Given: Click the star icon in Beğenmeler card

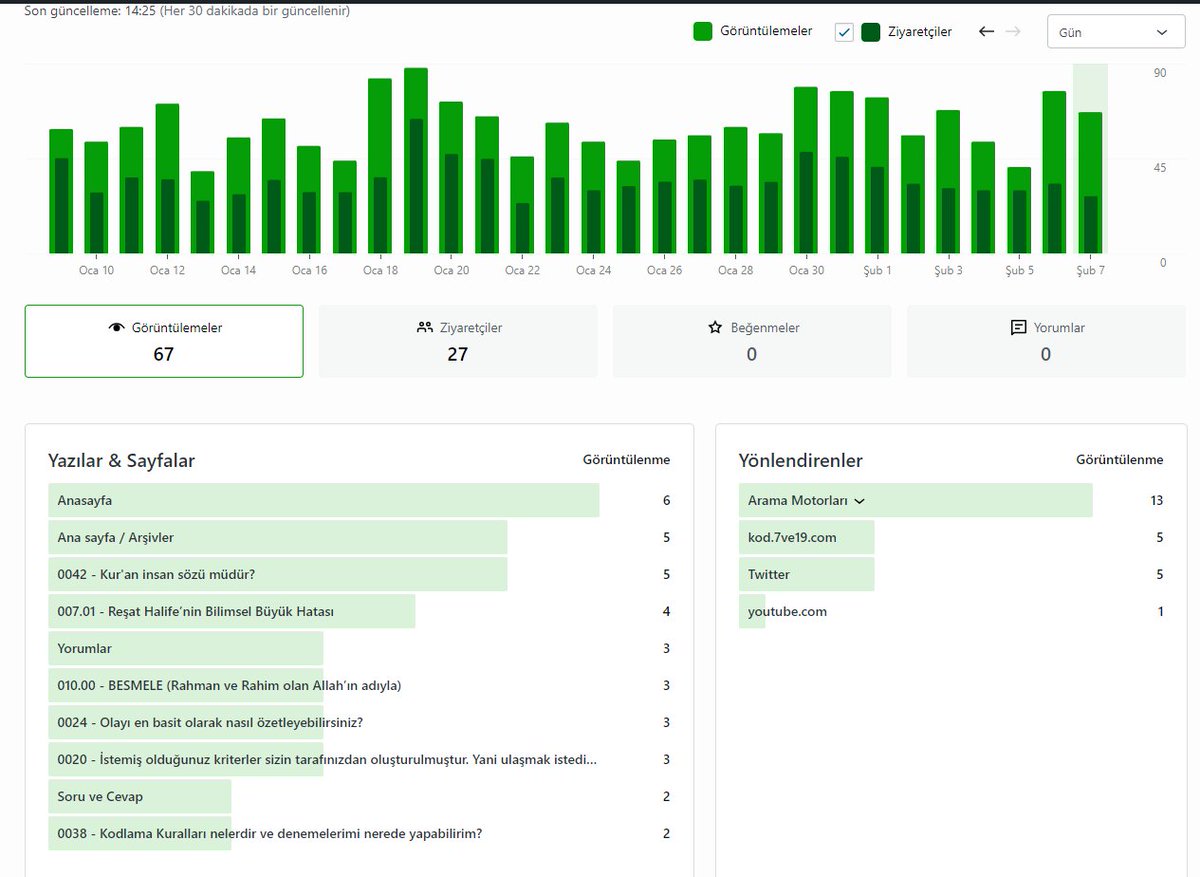Looking at the screenshot, I should (x=715, y=328).
